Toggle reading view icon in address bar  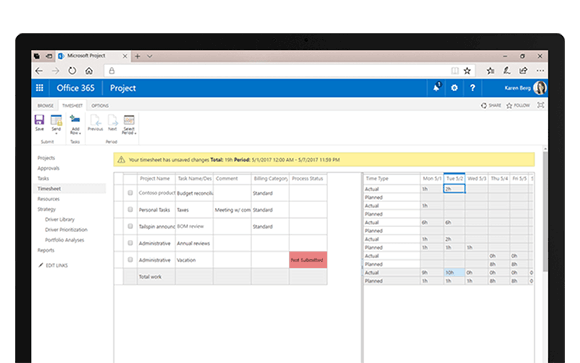point(455,71)
